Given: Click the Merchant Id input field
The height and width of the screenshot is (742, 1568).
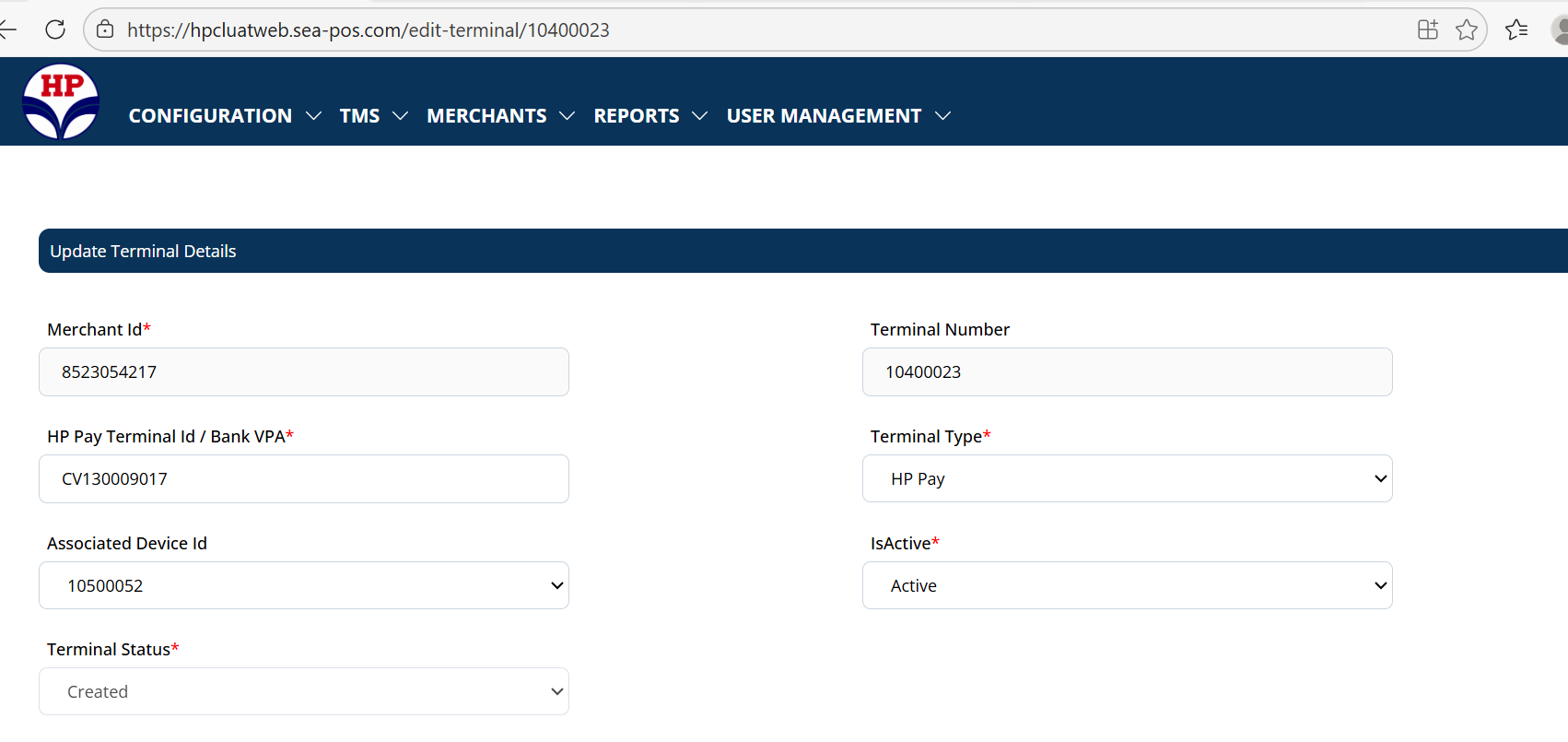Looking at the screenshot, I should (304, 371).
